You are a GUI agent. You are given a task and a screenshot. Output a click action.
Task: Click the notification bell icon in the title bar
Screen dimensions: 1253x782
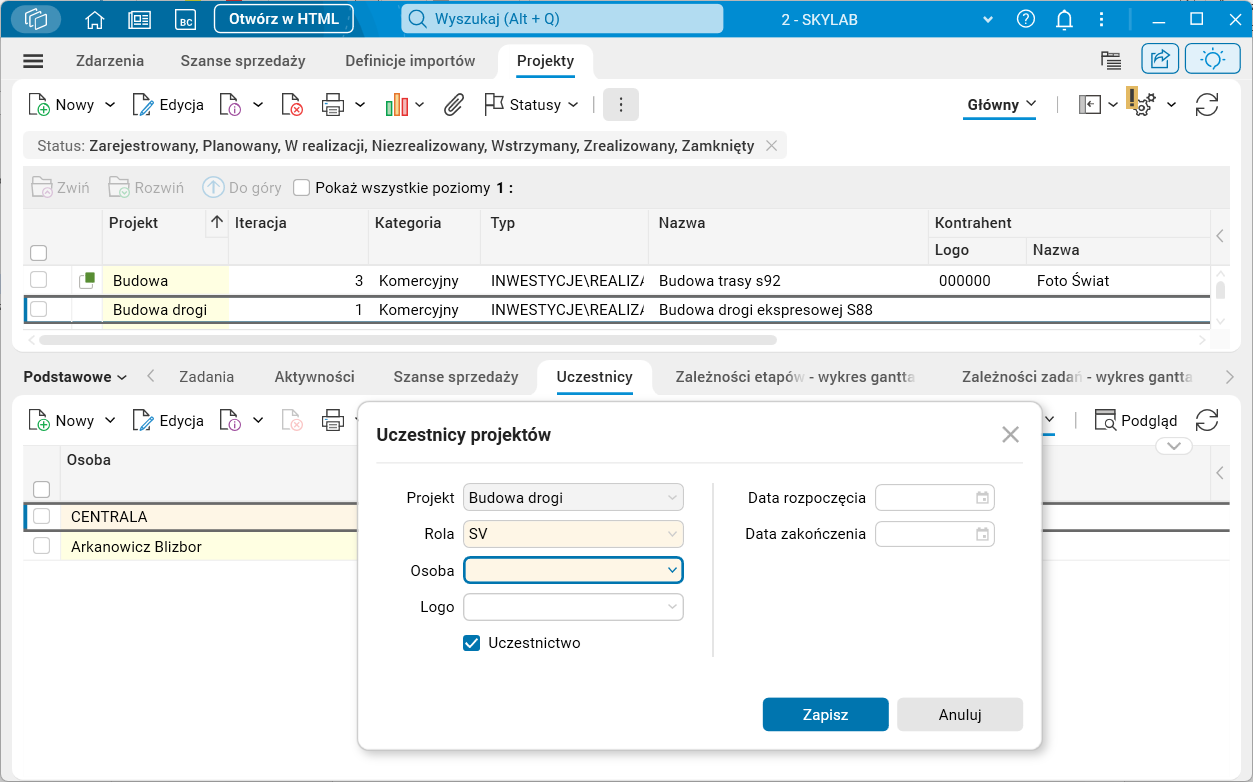[x=1063, y=18]
